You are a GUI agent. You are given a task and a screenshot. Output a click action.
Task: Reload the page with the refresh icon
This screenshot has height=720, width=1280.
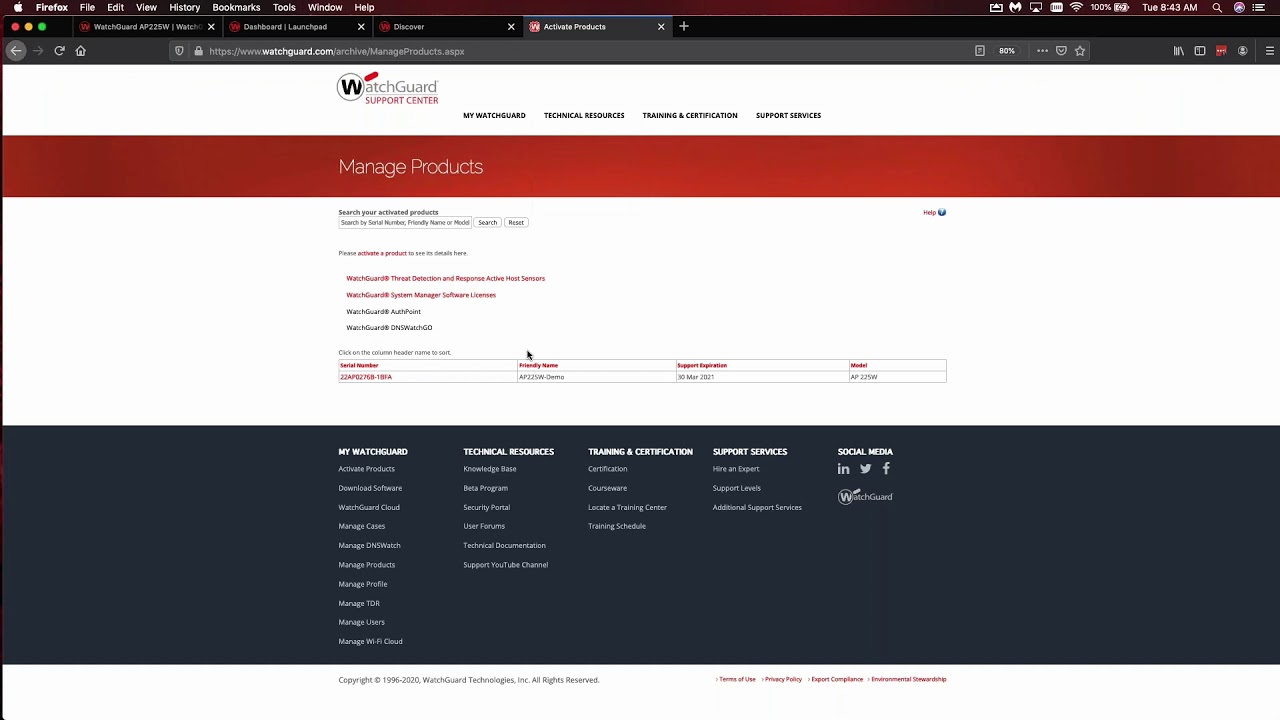(59, 51)
